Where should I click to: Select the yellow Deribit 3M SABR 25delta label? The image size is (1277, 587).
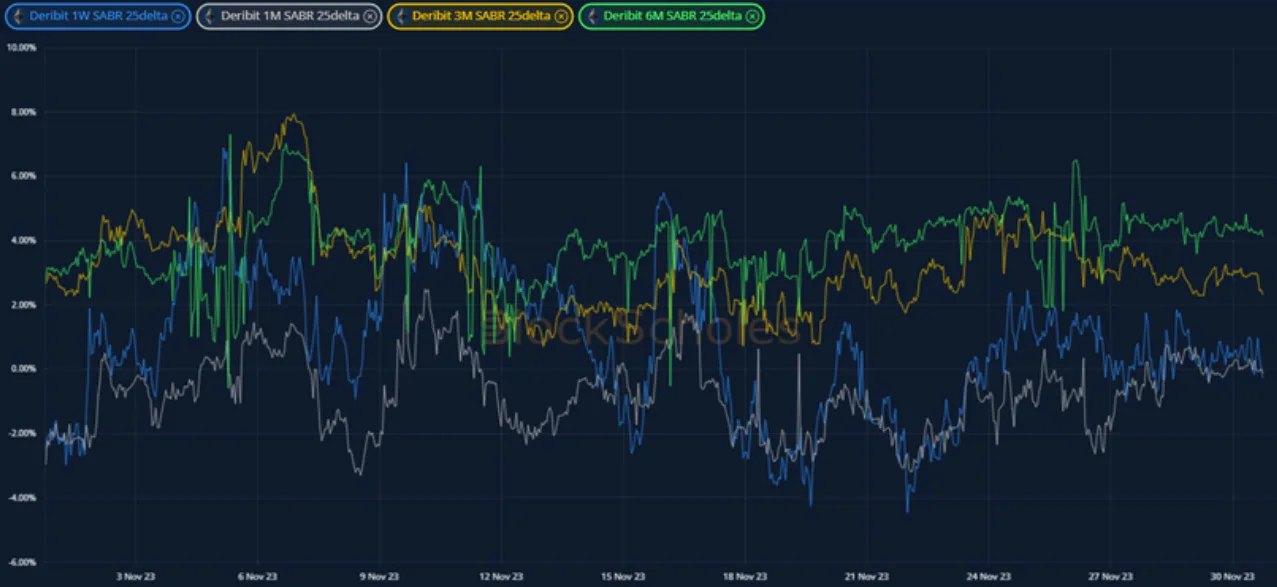click(482, 16)
